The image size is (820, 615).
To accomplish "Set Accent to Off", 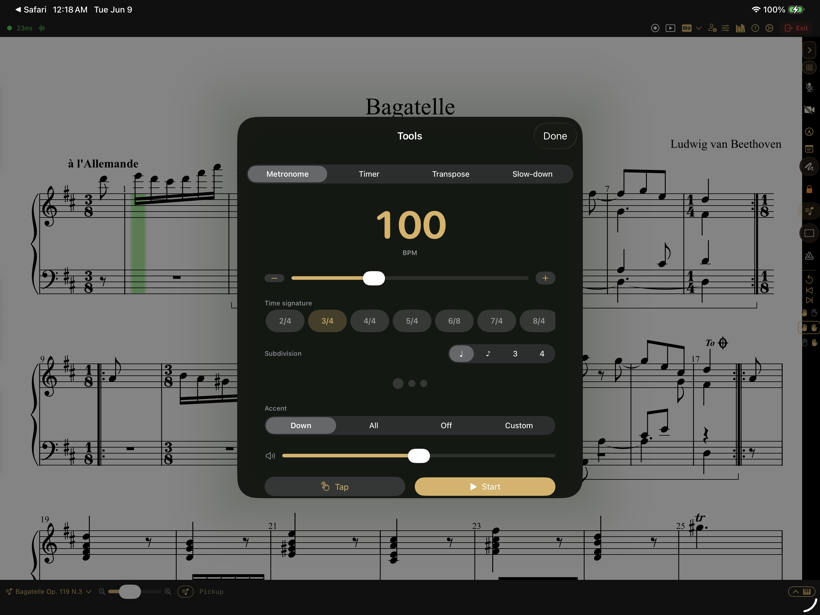I will point(446,426).
